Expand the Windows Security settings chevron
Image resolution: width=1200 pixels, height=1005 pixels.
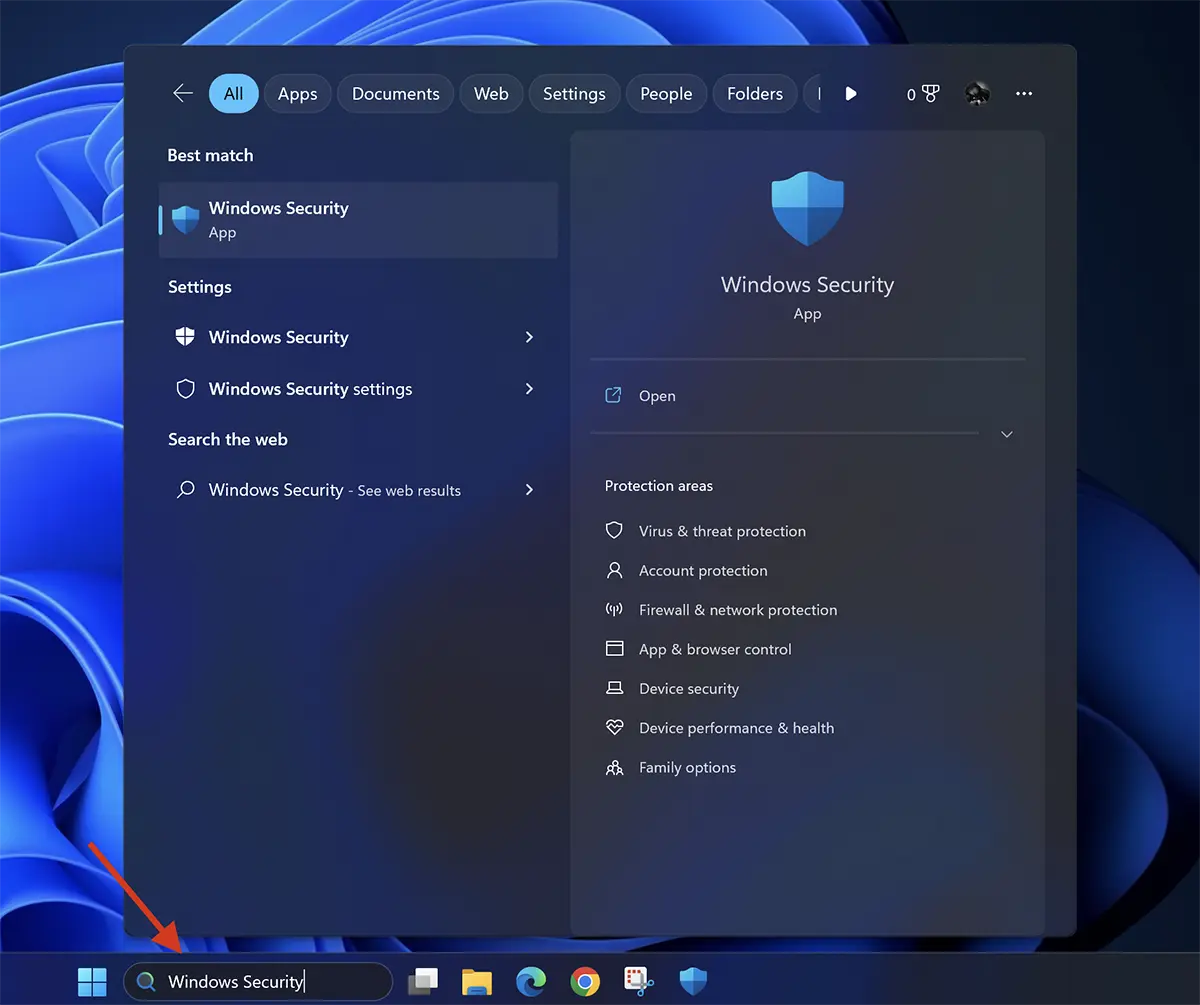click(529, 389)
